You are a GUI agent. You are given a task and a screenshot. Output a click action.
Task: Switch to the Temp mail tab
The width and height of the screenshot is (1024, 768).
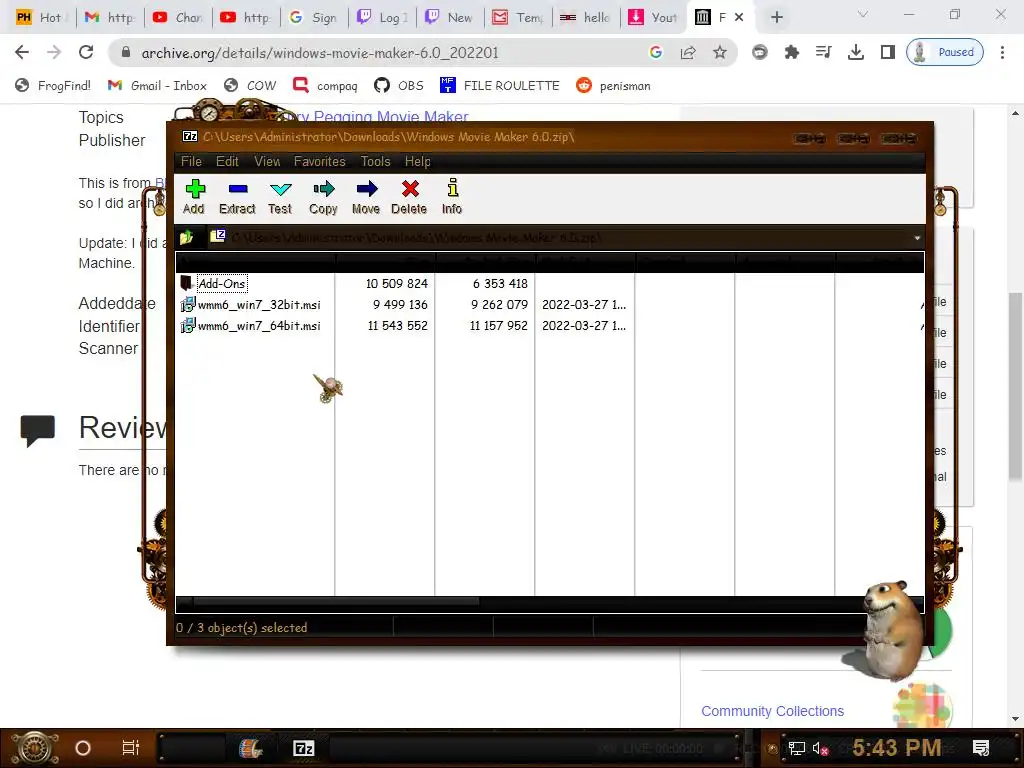pos(518,18)
